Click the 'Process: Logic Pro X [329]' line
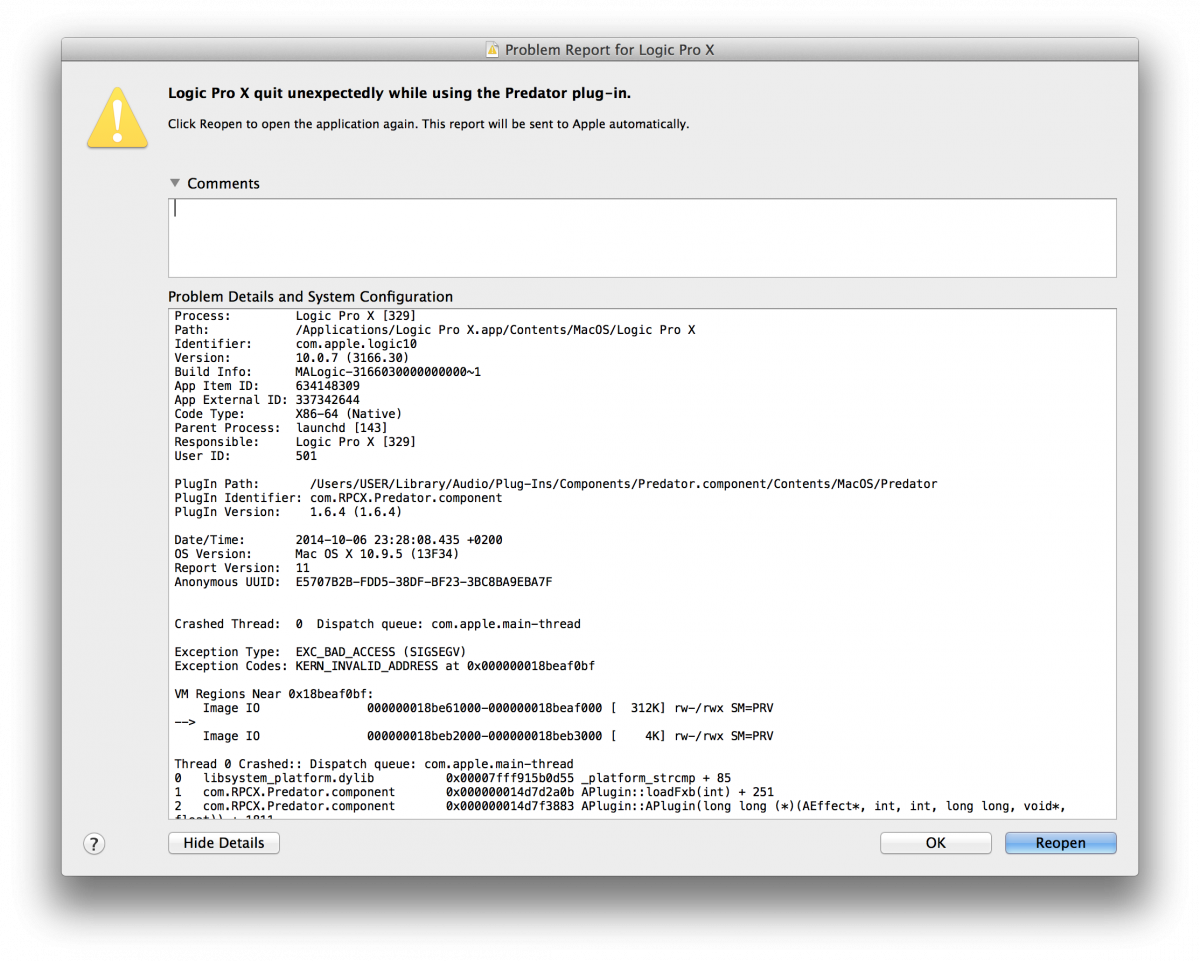Image resolution: width=1200 pixels, height=961 pixels. tap(295, 316)
